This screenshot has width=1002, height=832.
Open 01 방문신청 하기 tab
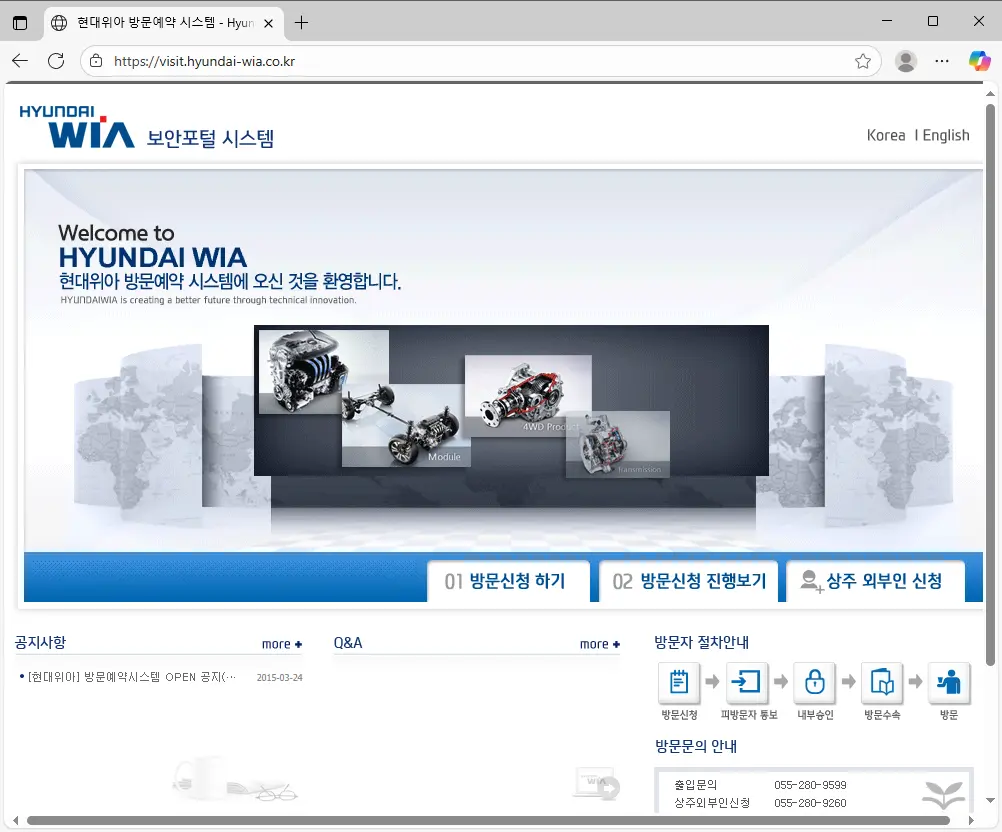pos(507,581)
